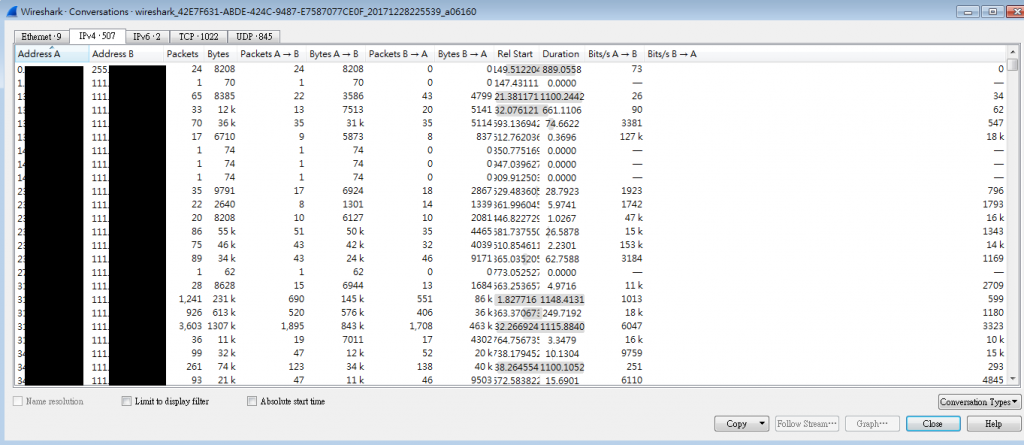Click the Graph button

[872, 423]
